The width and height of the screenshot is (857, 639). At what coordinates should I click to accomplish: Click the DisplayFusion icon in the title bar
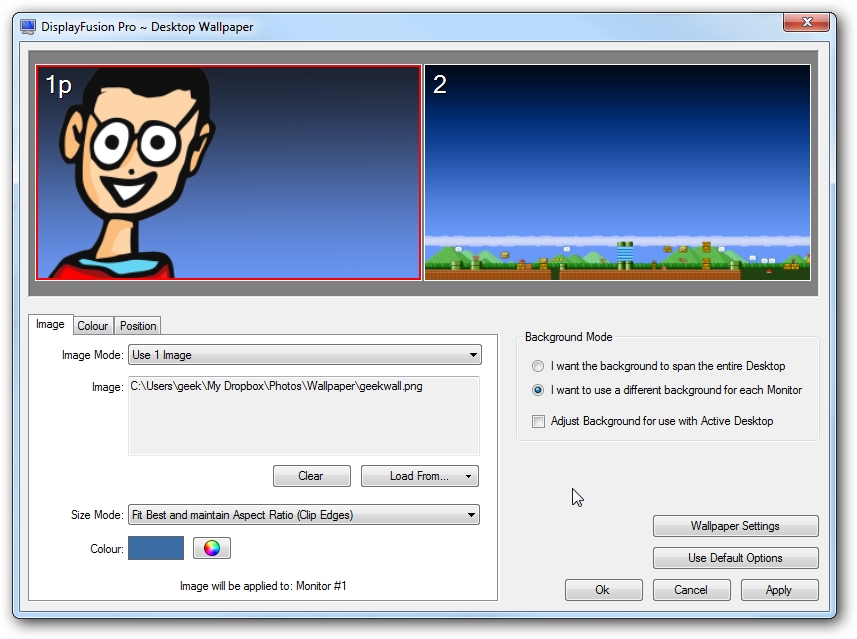(28, 27)
